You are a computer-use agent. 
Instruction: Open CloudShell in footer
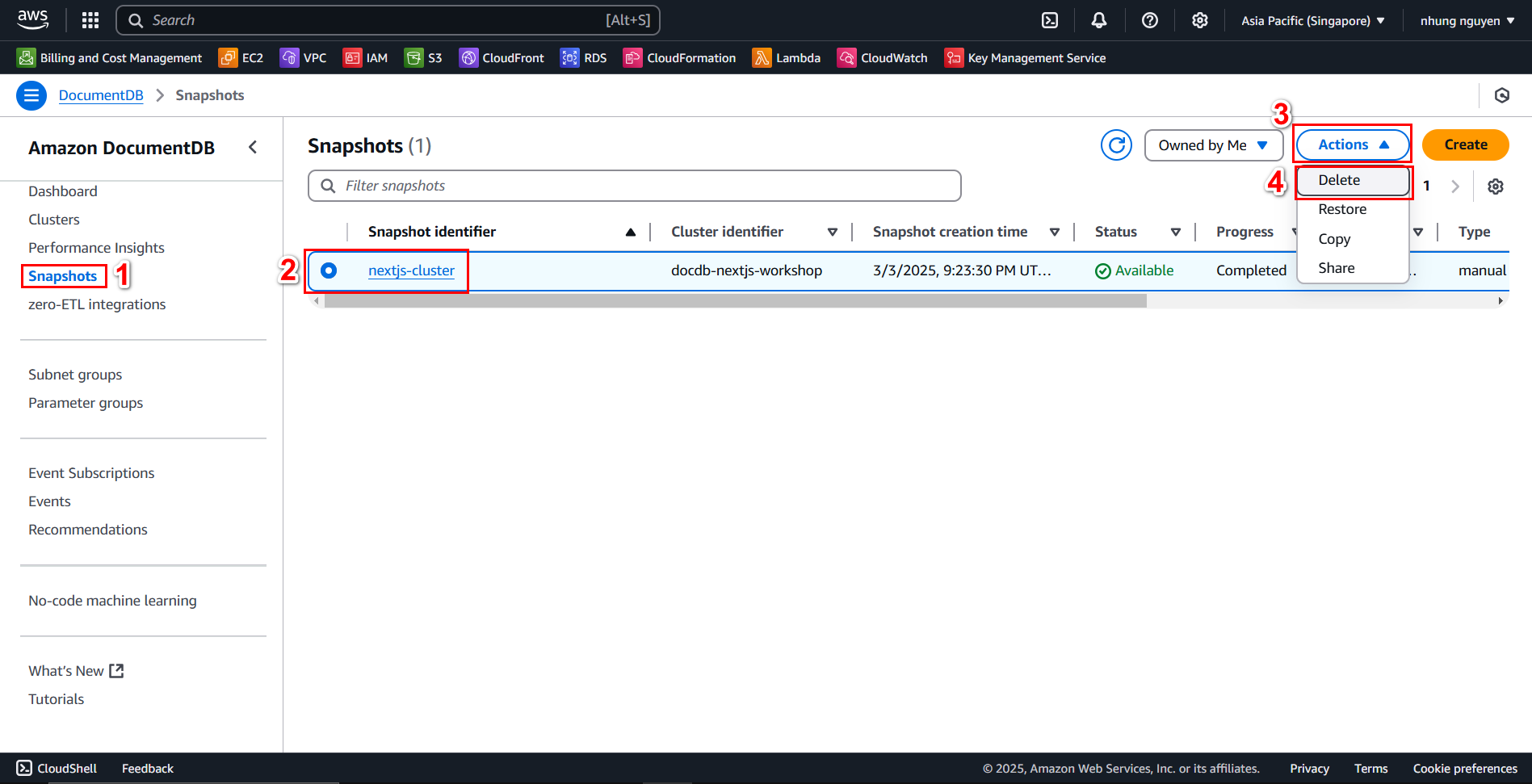(x=57, y=769)
